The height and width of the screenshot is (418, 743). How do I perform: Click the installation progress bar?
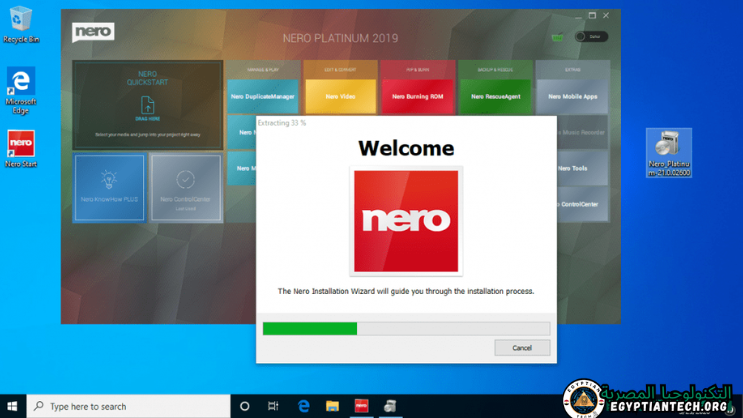click(x=406, y=328)
